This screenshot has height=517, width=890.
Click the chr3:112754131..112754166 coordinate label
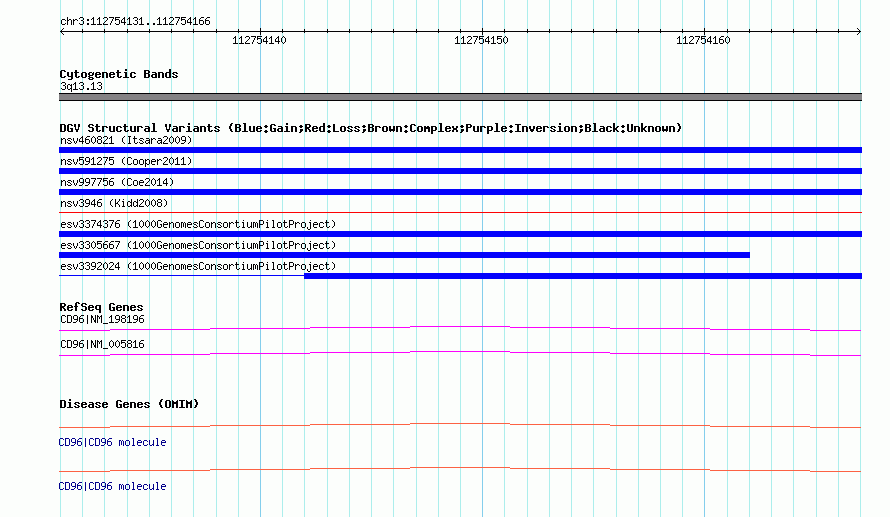point(135,21)
